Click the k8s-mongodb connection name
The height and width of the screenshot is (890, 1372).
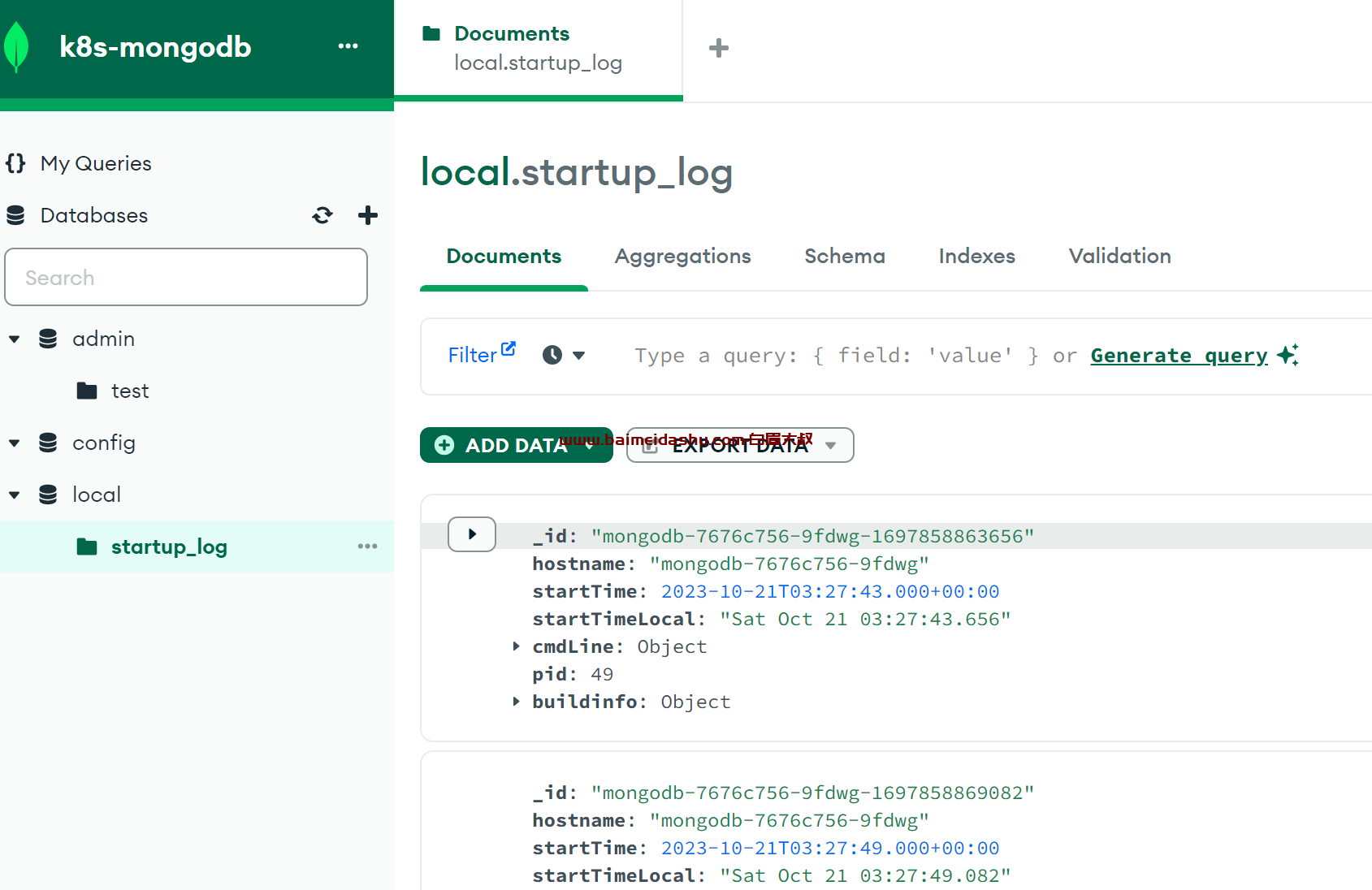(155, 47)
